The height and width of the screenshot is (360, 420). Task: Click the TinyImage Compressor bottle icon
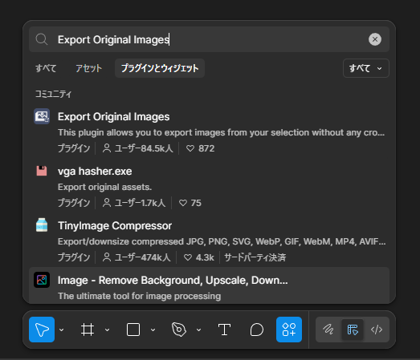click(42, 225)
